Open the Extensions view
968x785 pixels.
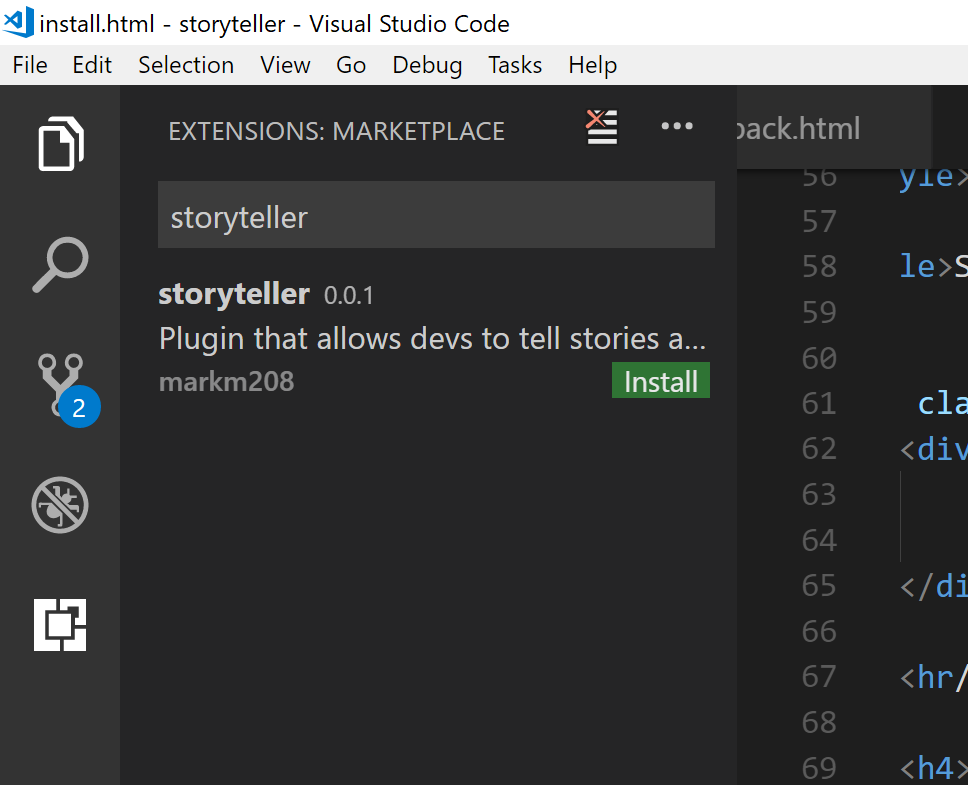coord(60,625)
